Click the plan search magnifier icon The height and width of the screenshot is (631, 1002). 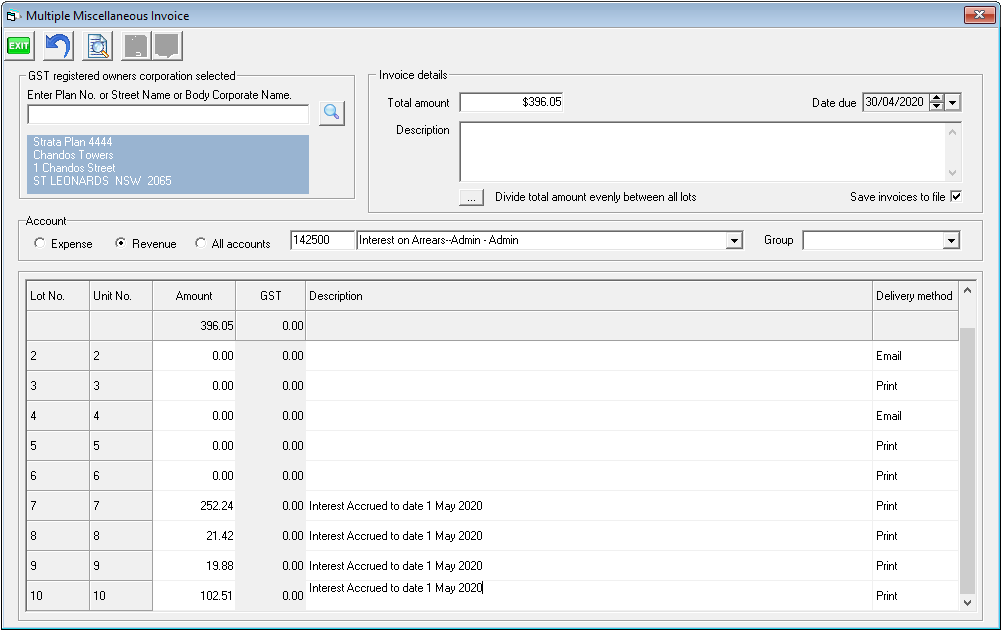332,113
